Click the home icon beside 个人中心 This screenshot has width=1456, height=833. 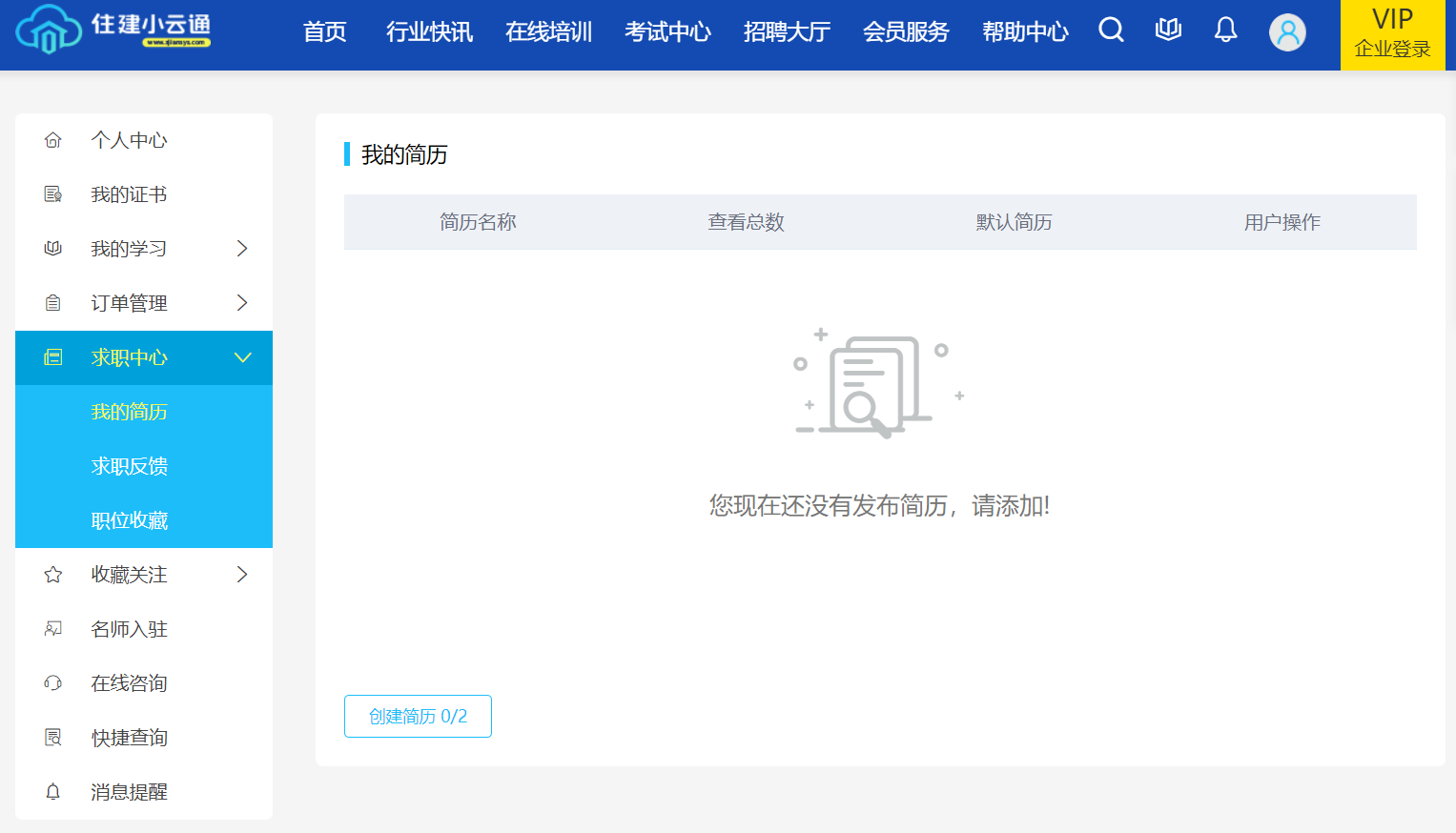pyautogui.click(x=53, y=140)
